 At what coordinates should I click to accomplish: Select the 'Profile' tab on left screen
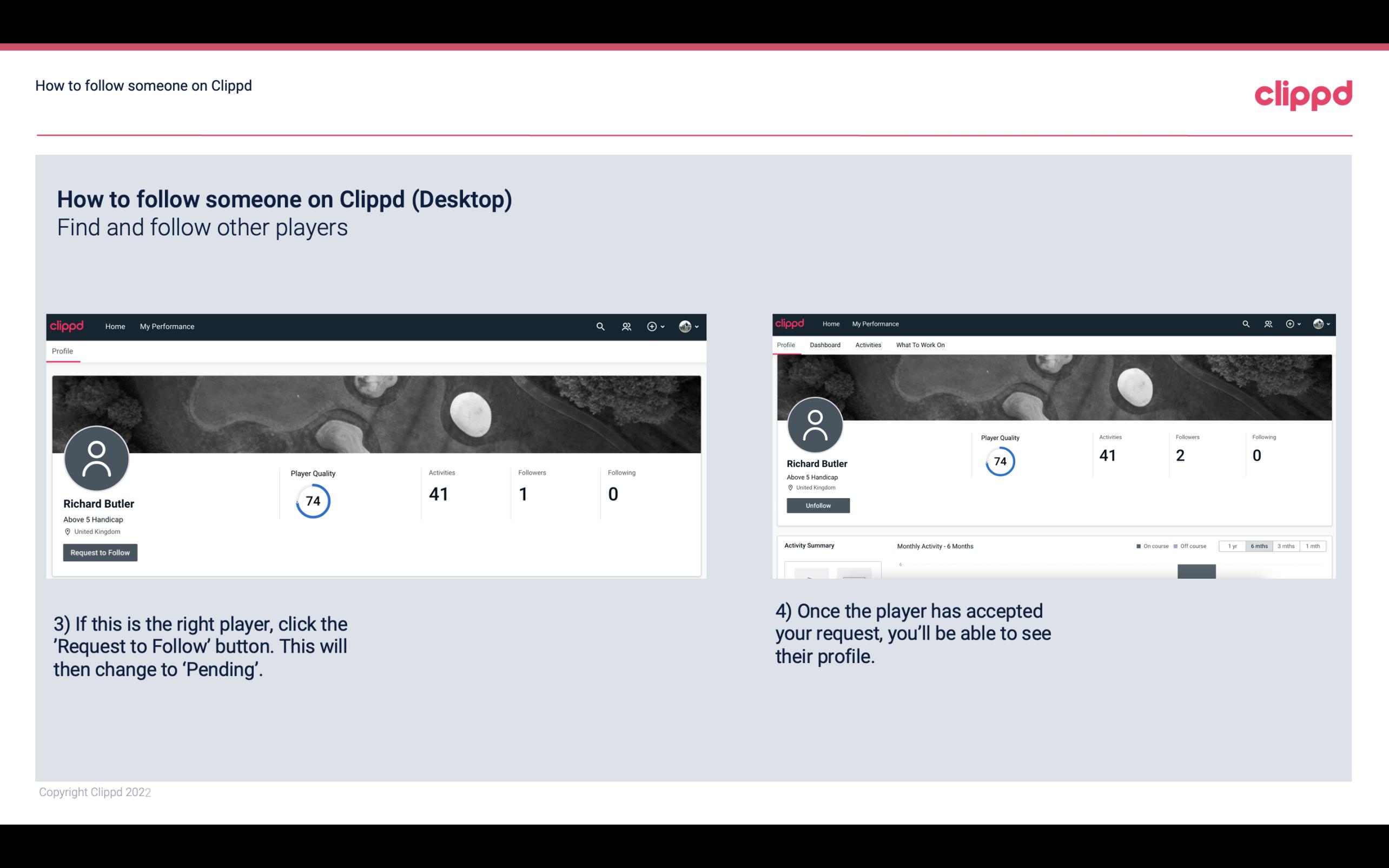point(62,351)
